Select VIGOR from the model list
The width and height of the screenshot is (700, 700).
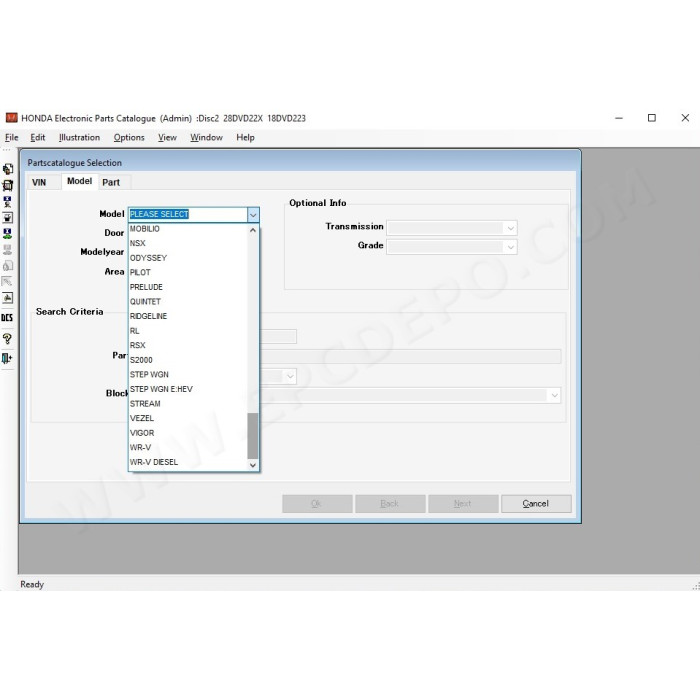(x=188, y=433)
